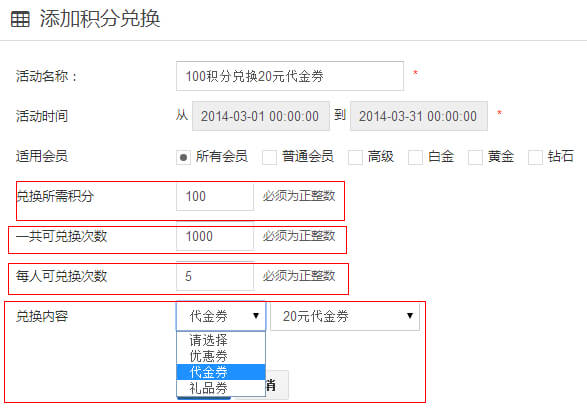Choose 请选择 in the dropdown list
The height and width of the screenshot is (417, 587).
[221, 340]
